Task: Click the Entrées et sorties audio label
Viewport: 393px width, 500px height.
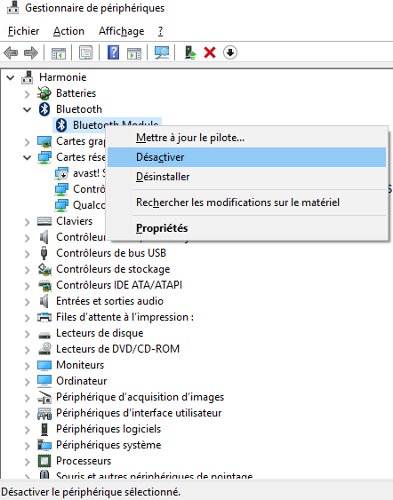Action: [110, 301]
